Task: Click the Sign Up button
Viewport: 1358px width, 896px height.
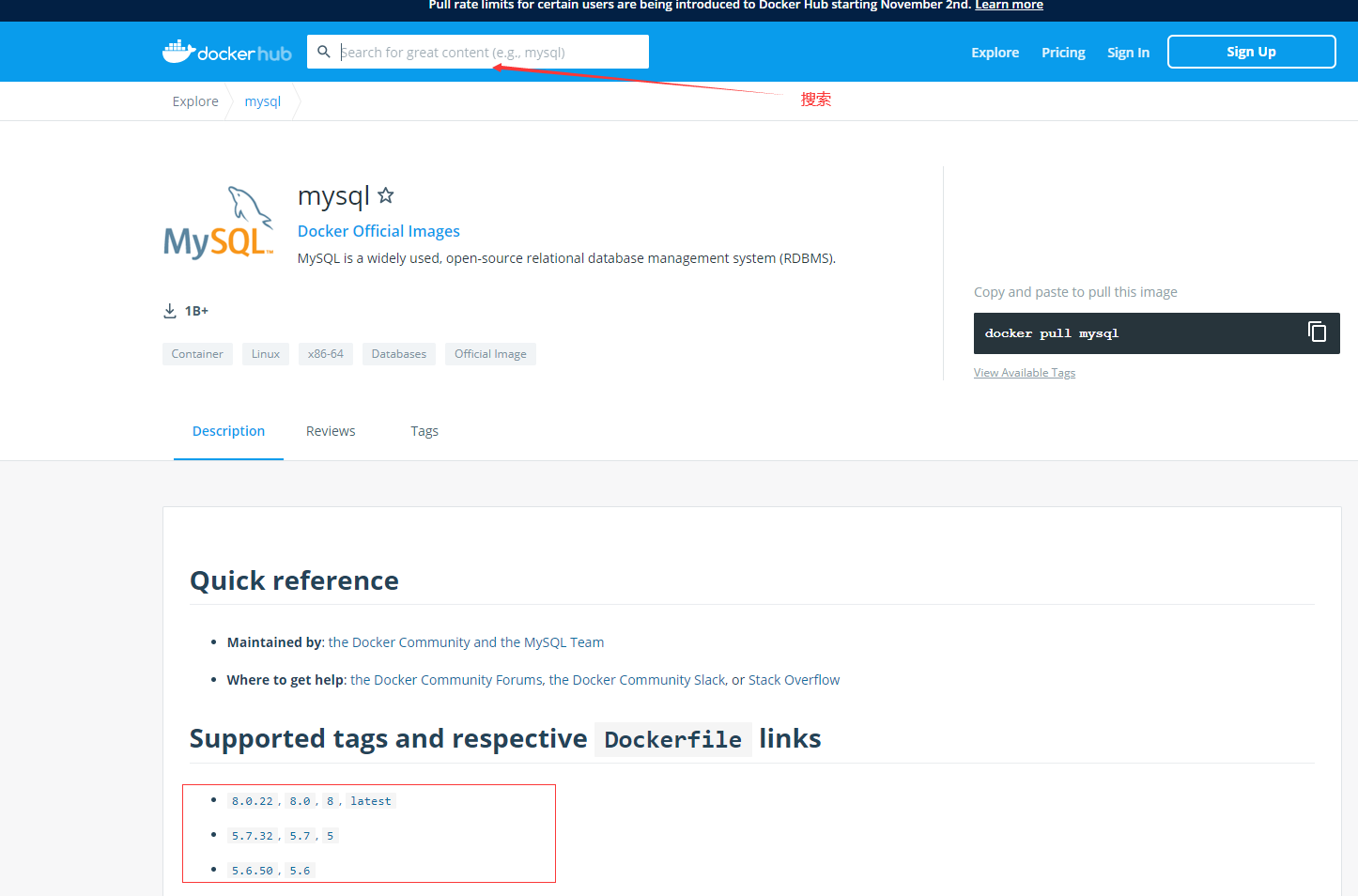Action: [1251, 52]
